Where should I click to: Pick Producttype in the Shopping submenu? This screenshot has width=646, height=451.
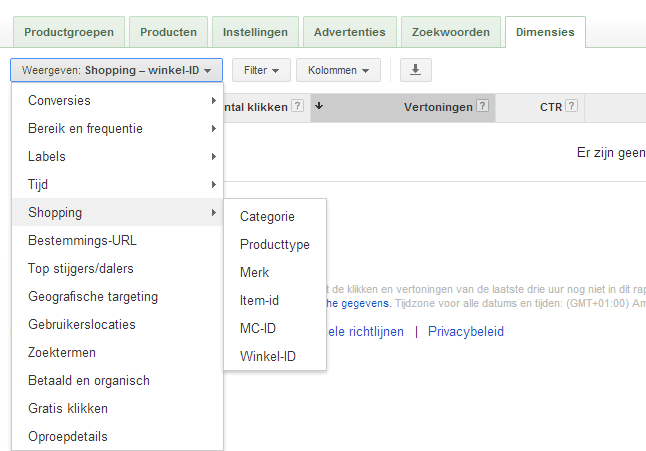275,245
